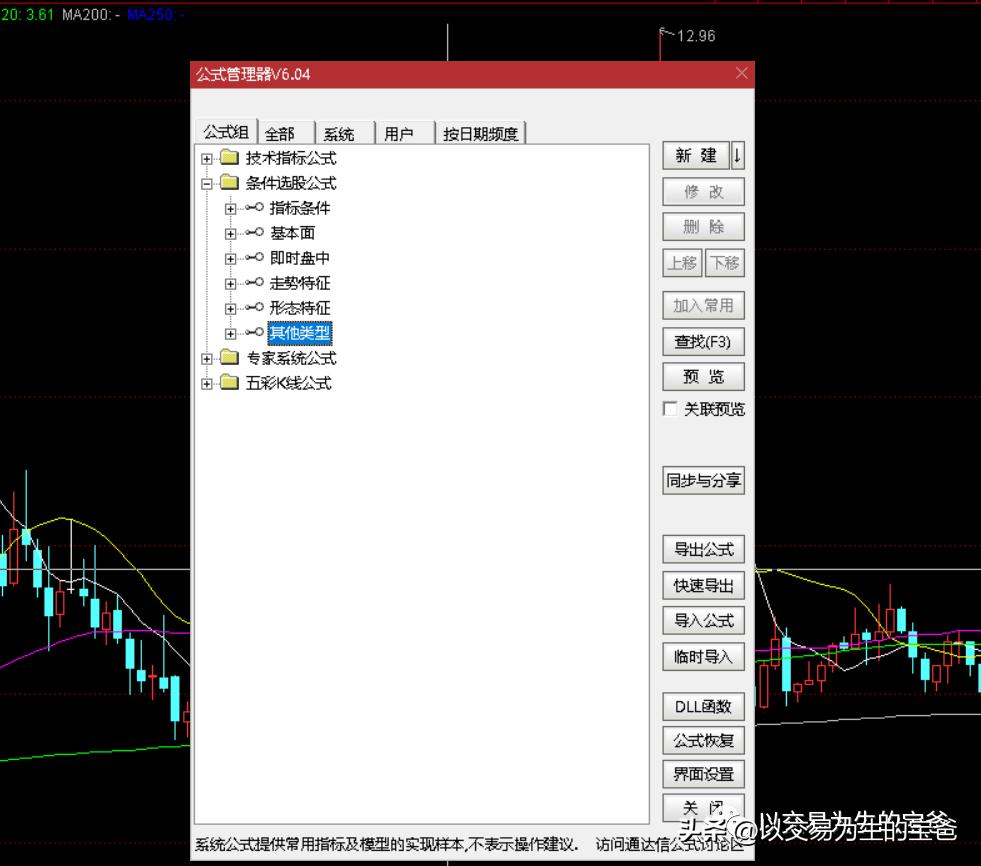
Task: Click the 条件选股公式 folder icon
Action: click(230, 183)
